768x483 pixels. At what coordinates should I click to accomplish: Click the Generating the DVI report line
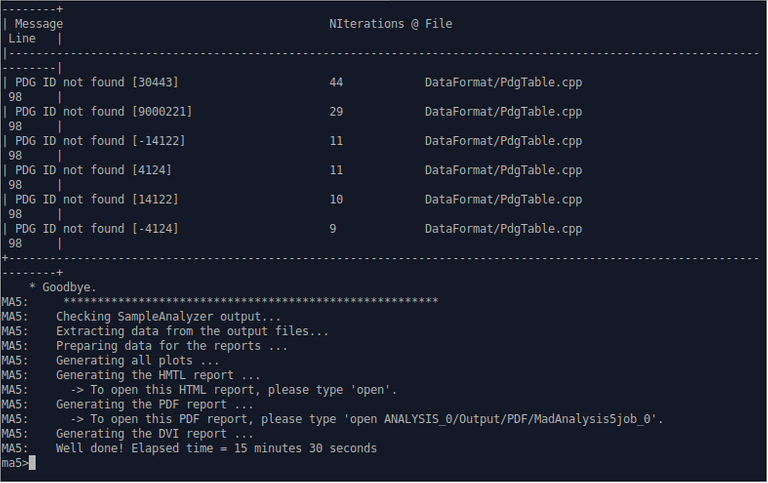[154, 434]
